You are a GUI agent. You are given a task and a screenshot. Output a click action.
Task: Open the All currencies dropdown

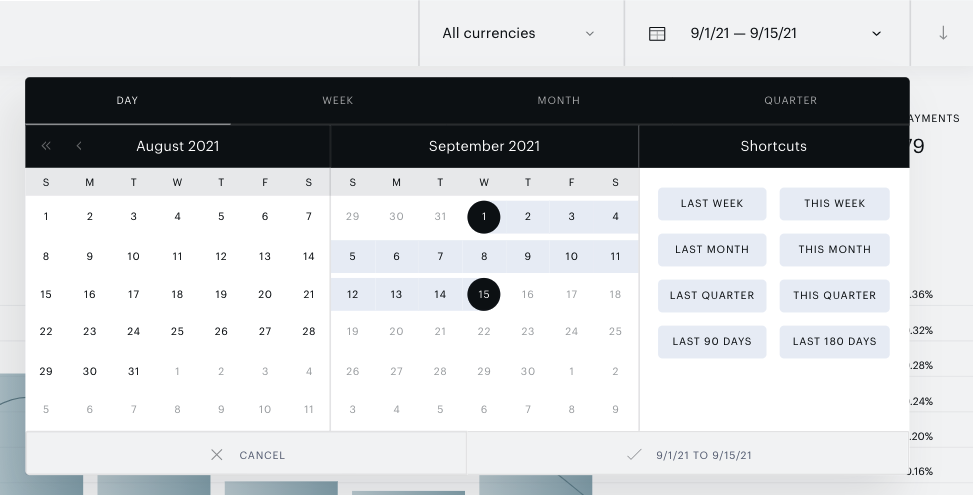(x=521, y=33)
